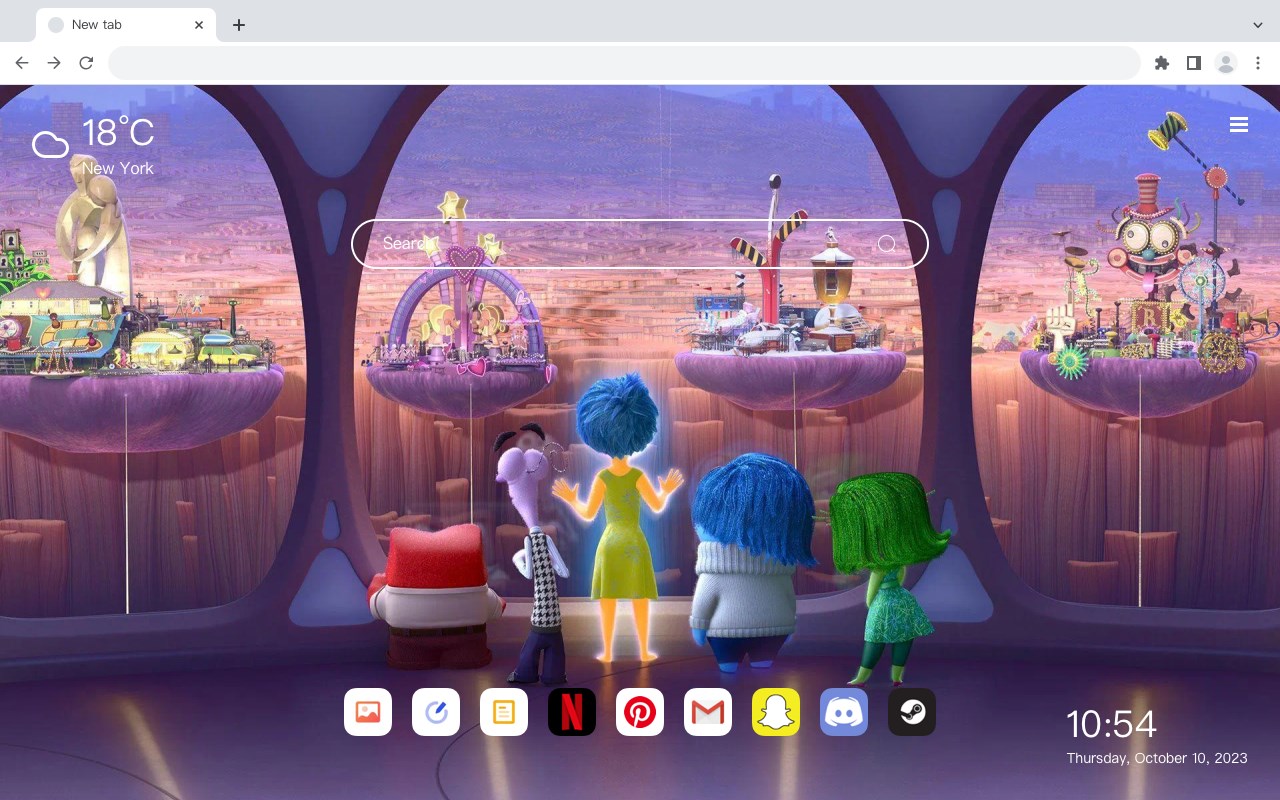Open the Chrome three-dot menu
This screenshot has width=1280, height=800.
click(1258, 63)
